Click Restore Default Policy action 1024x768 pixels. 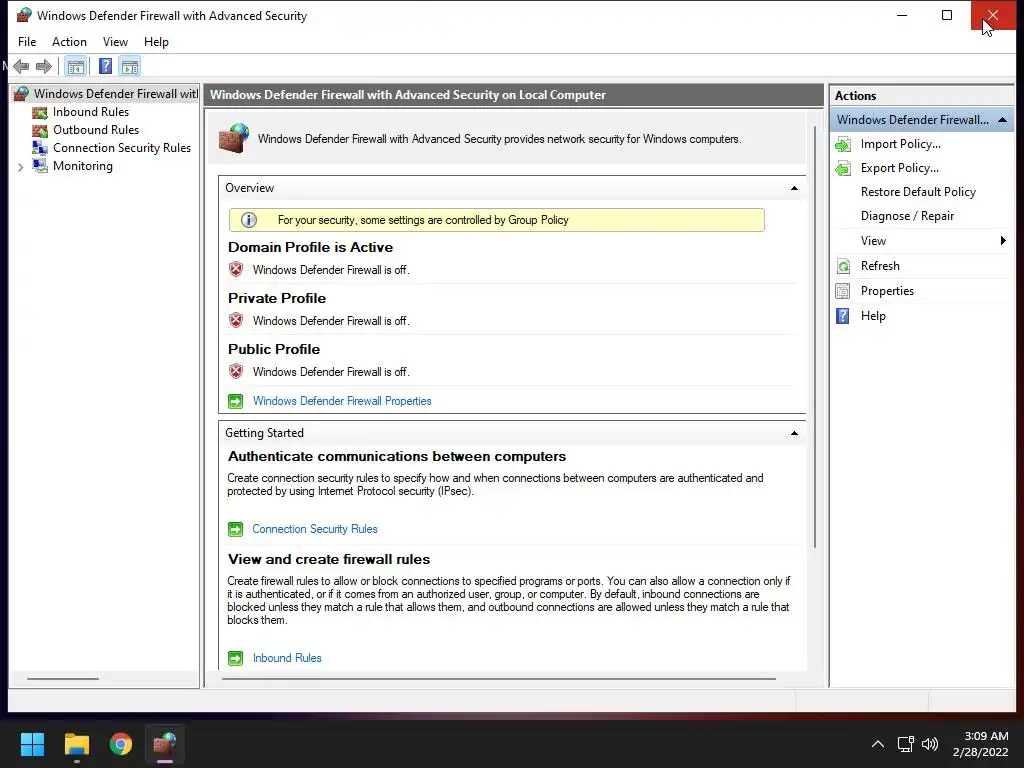click(x=918, y=192)
